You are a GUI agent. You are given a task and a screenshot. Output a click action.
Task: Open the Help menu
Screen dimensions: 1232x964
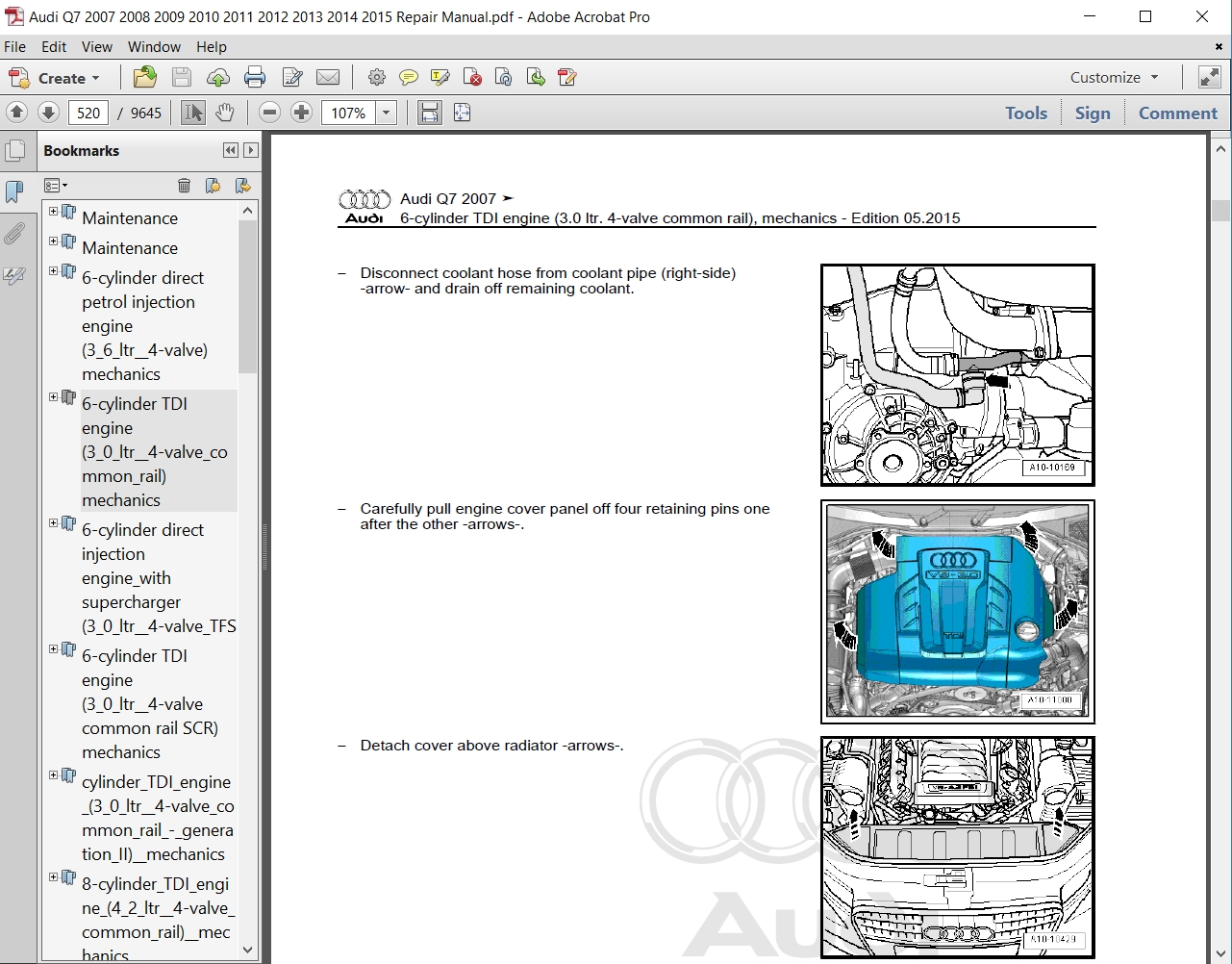coord(212,46)
